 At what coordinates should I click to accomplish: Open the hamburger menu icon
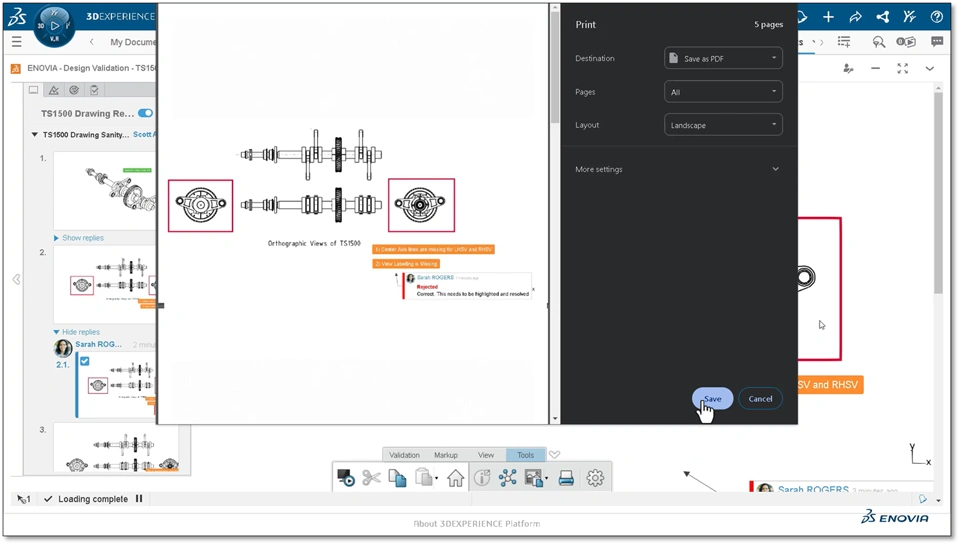17,42
